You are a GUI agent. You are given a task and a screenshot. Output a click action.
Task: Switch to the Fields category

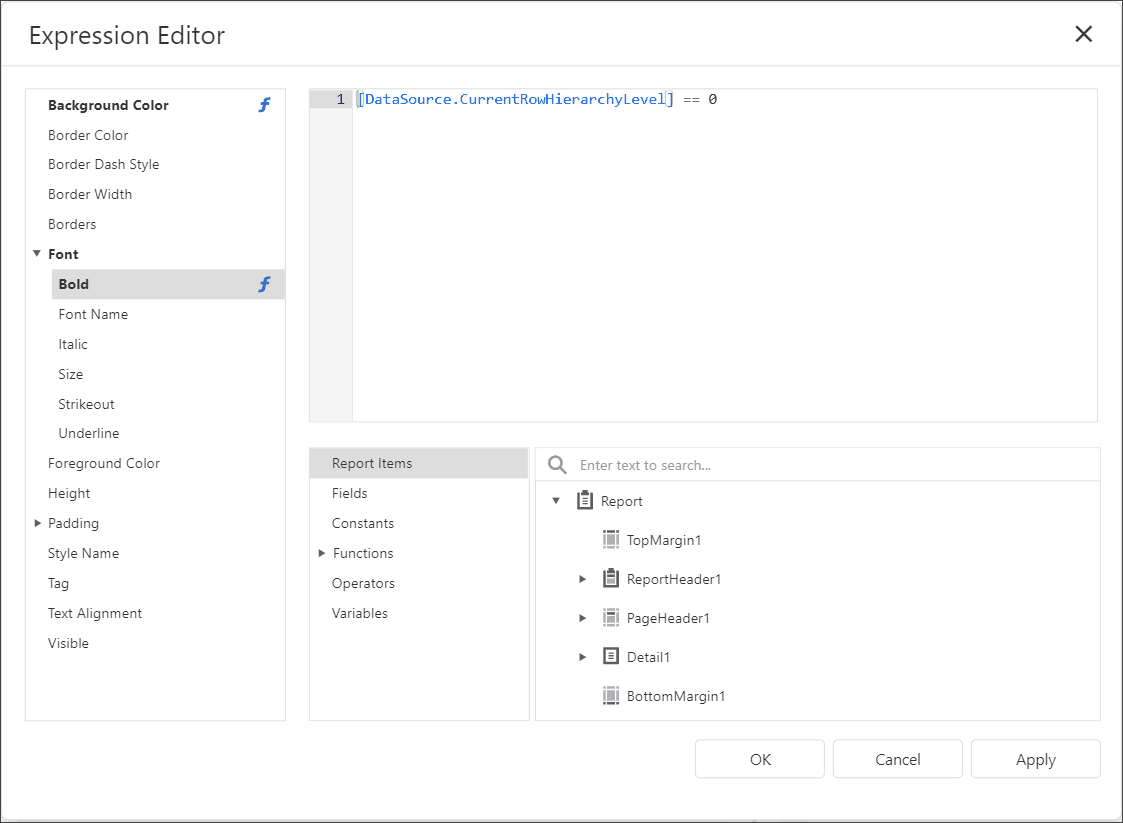350,493
